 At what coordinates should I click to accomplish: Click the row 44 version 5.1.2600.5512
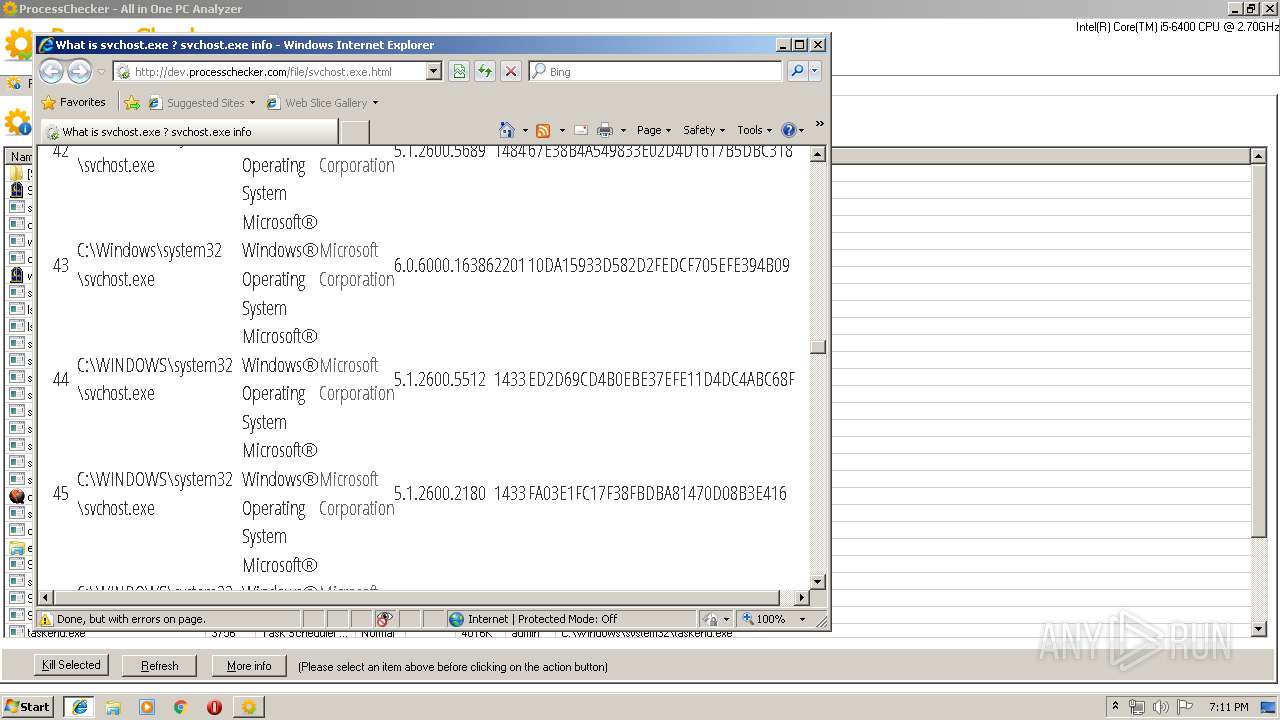pos(440,379)
